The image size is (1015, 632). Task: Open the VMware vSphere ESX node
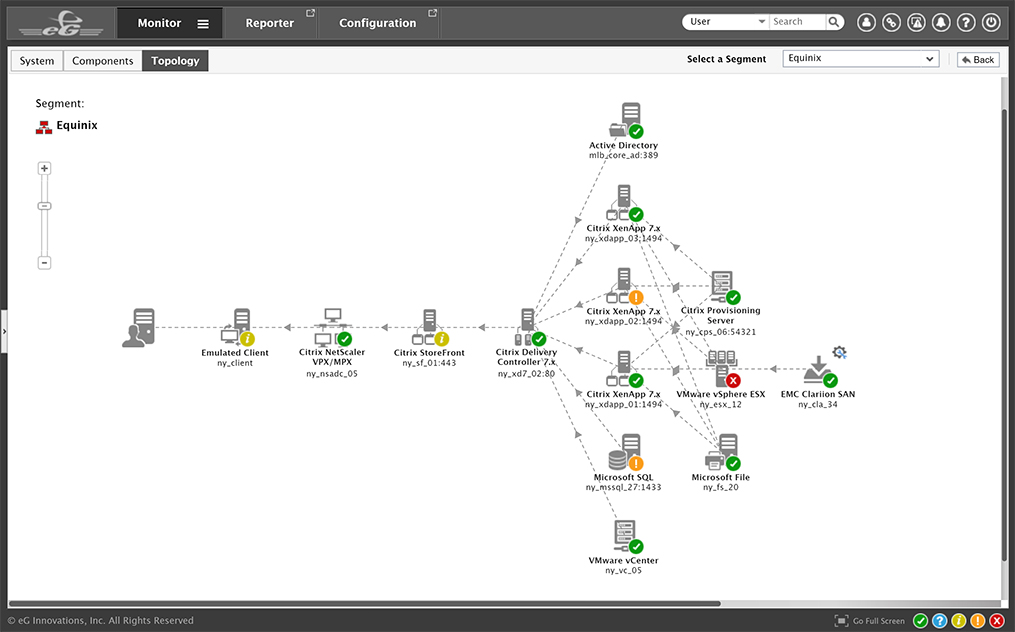click(x=722, y=369)
